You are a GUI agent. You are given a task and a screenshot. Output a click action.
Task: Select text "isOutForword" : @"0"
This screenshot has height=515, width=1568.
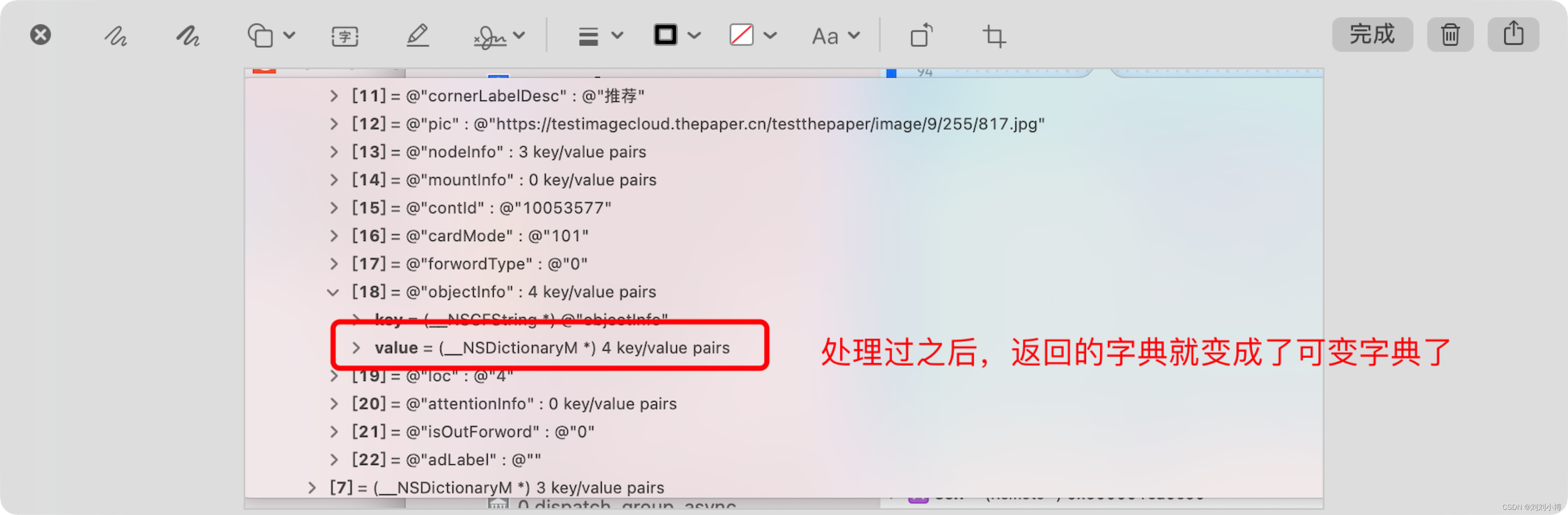(x=500, y=432)
